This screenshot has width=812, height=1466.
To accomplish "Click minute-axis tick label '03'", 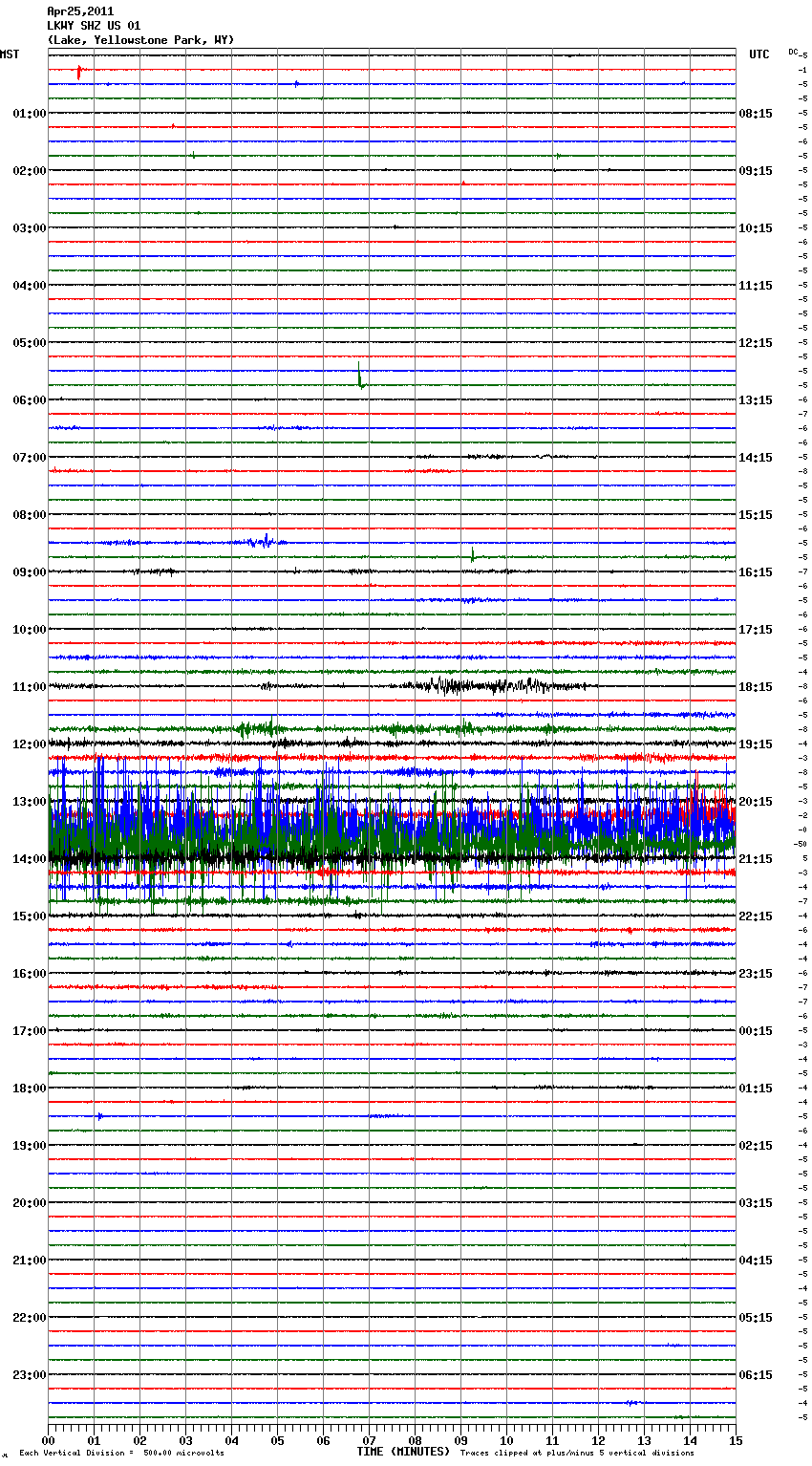I will coord(186,1440).
